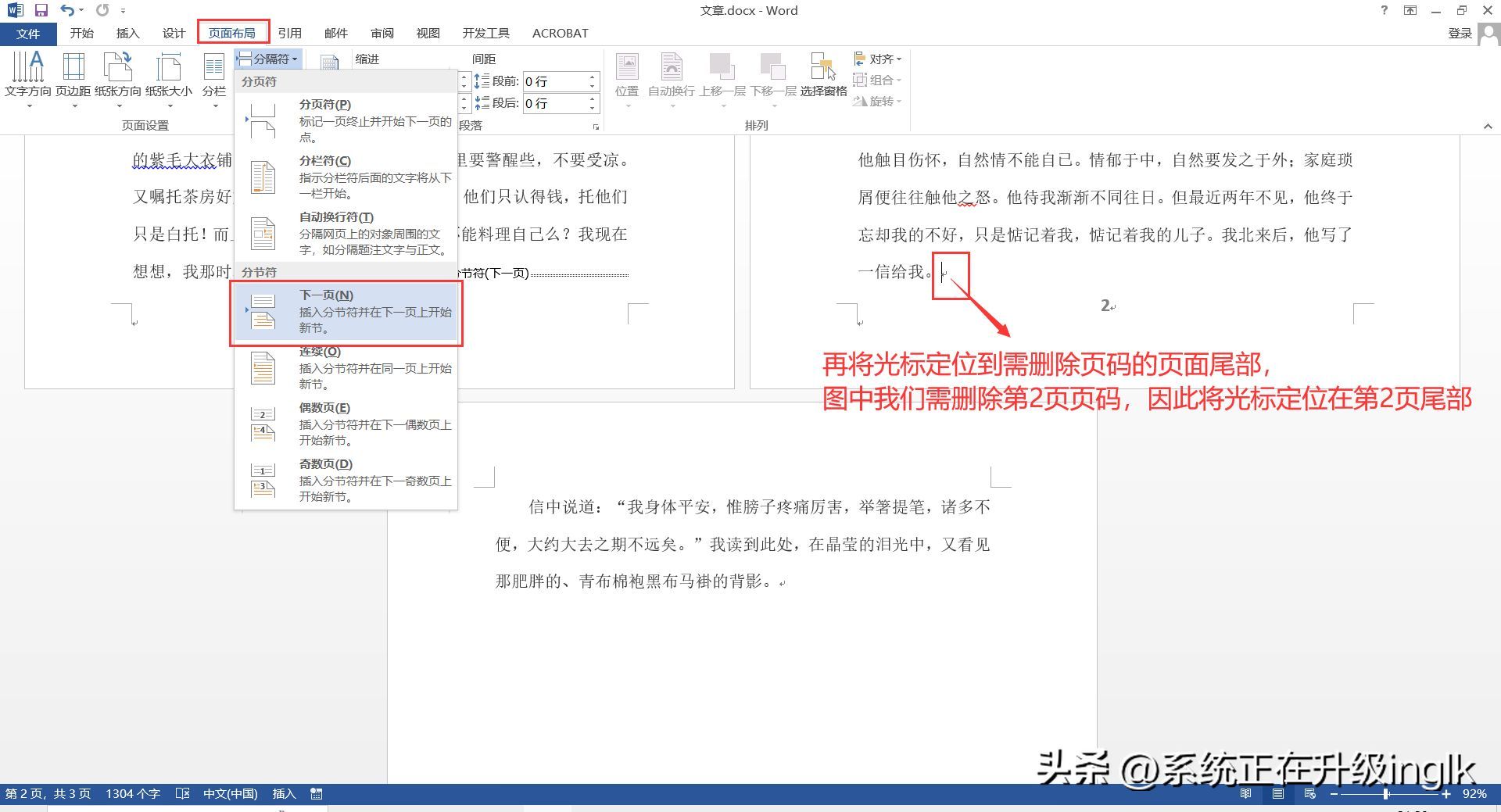Viewport: 1501px width, 812px height.
Task: Choose 奇数页(D) odd page section break
Action: pos(346,480)
